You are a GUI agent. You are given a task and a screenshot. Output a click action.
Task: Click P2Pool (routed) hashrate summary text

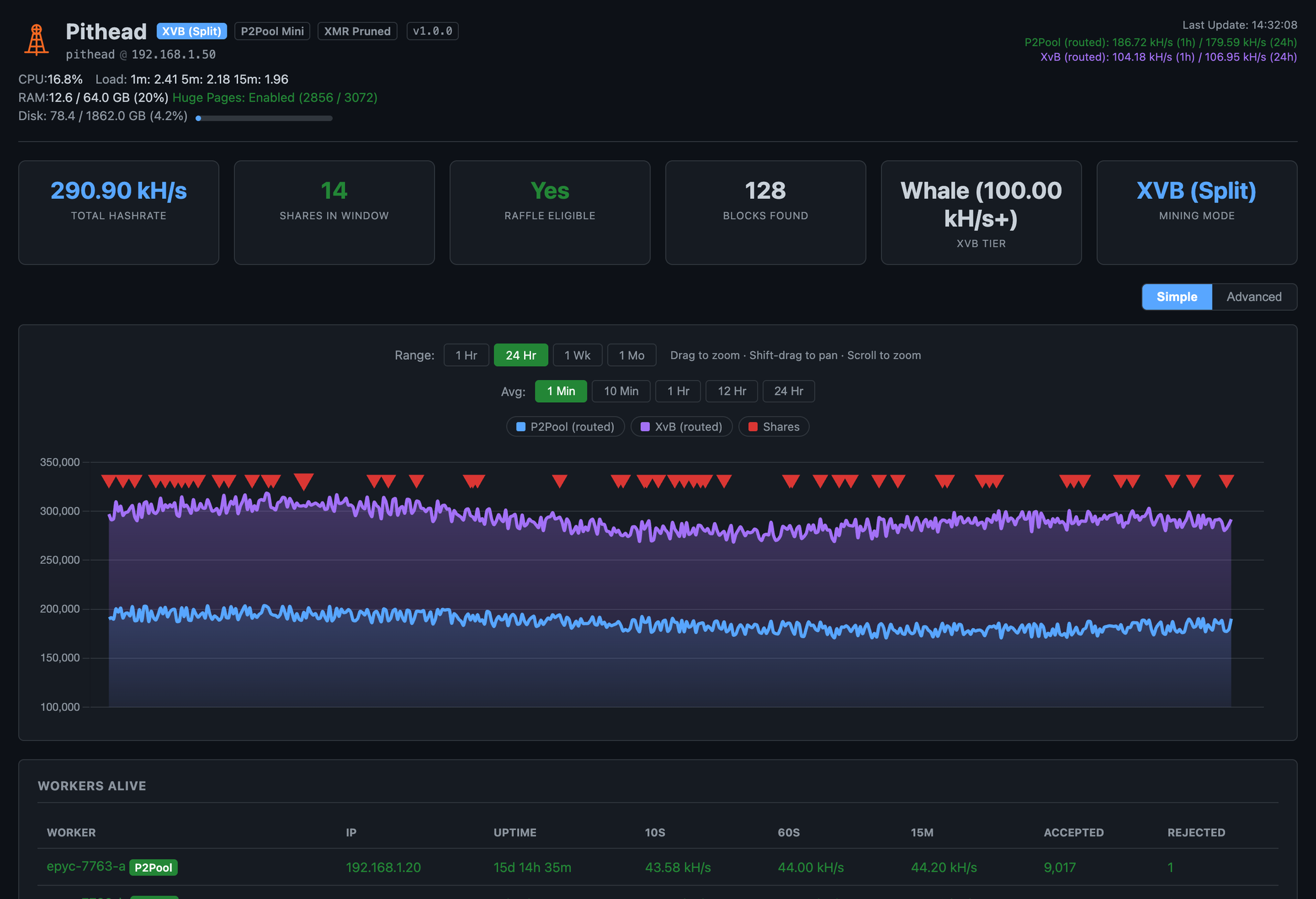point(1161,42)
